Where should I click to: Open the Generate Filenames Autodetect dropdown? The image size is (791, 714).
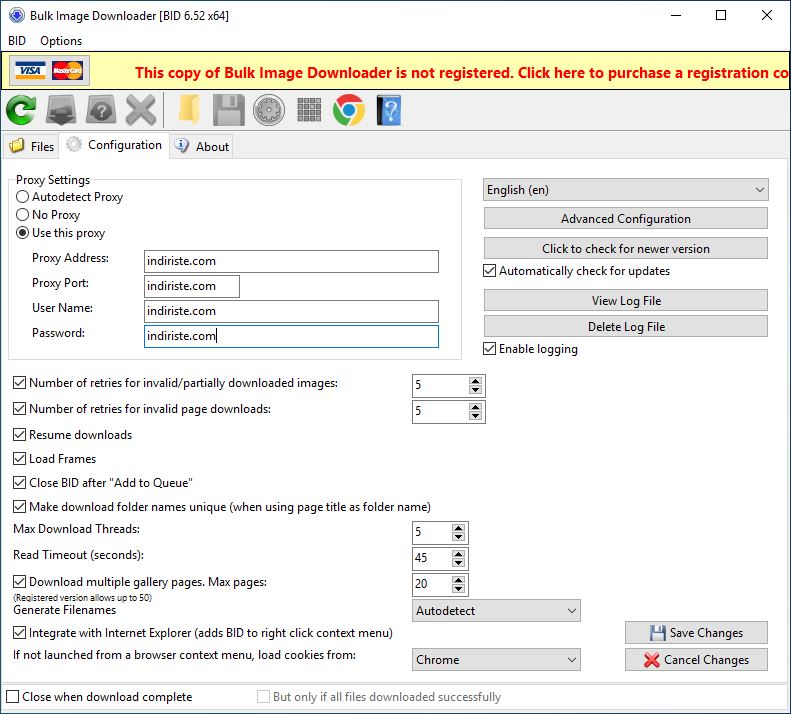(496, 611)
